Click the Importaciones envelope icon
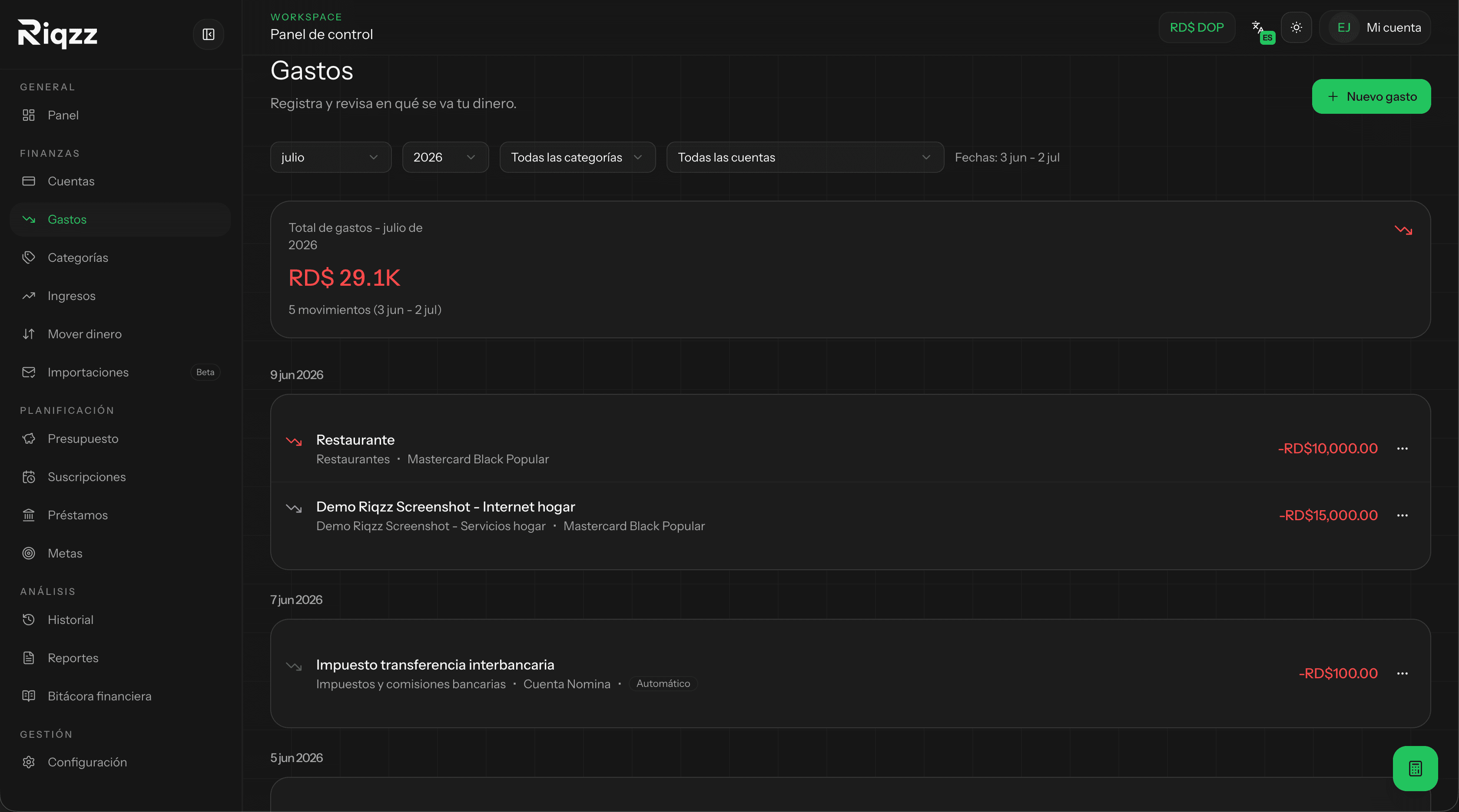 click(x=29, y=372)
